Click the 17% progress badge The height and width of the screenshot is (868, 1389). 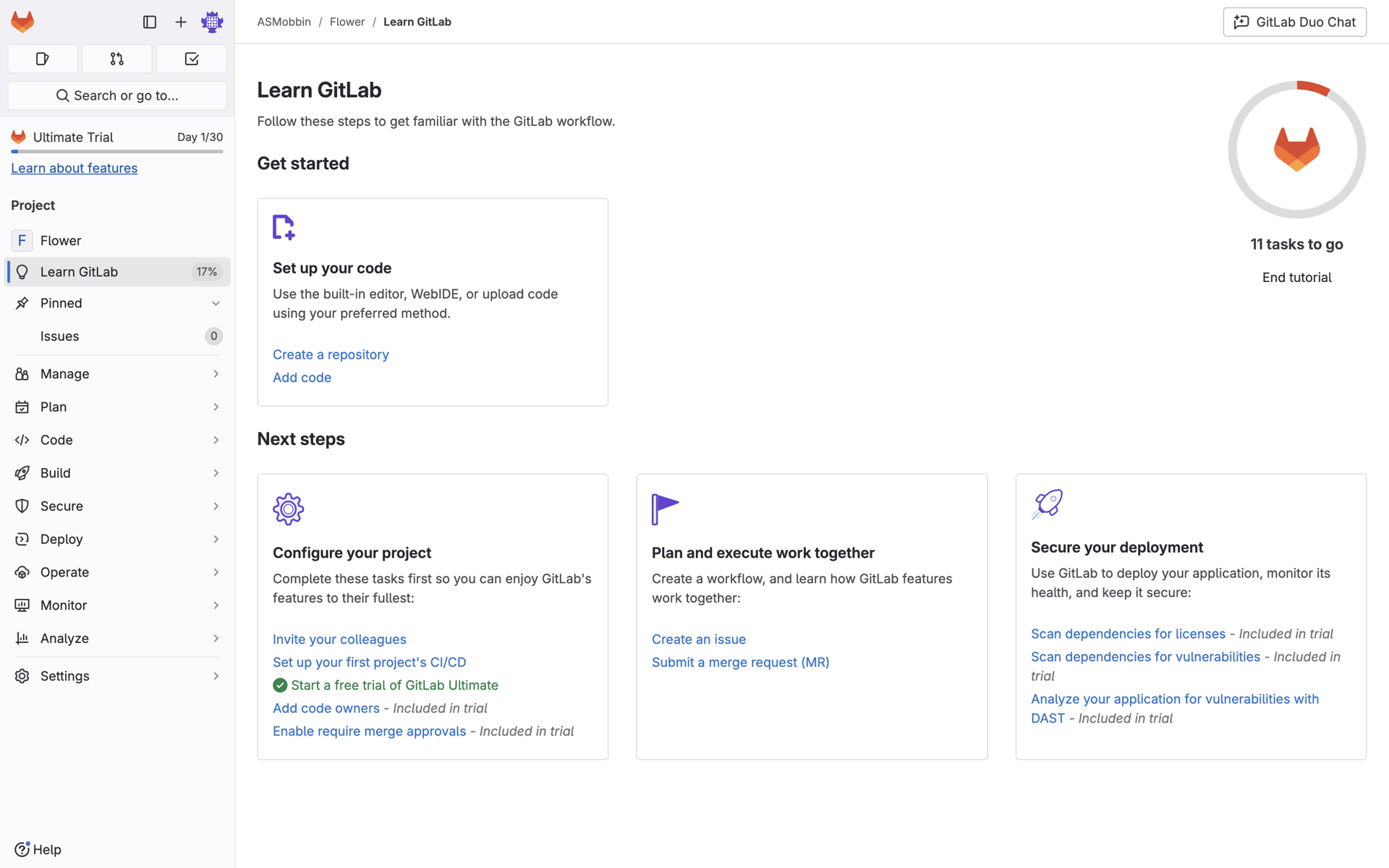click(x=207, y=272)
